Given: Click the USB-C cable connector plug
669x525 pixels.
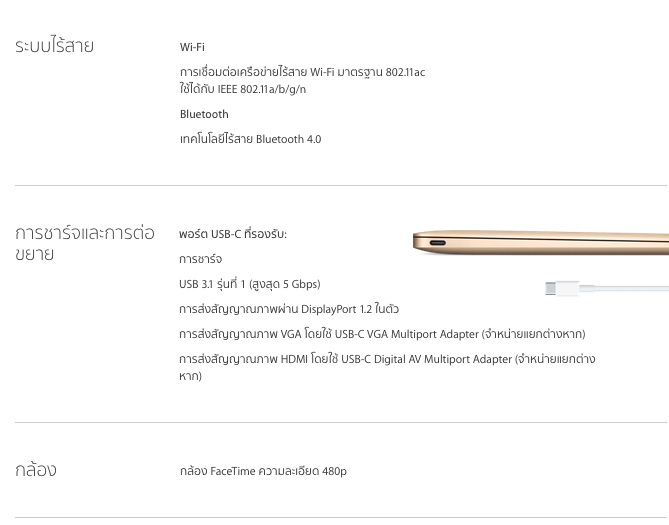Looking at the screenshot, I should pyautogui.click(x=562, y=288).
